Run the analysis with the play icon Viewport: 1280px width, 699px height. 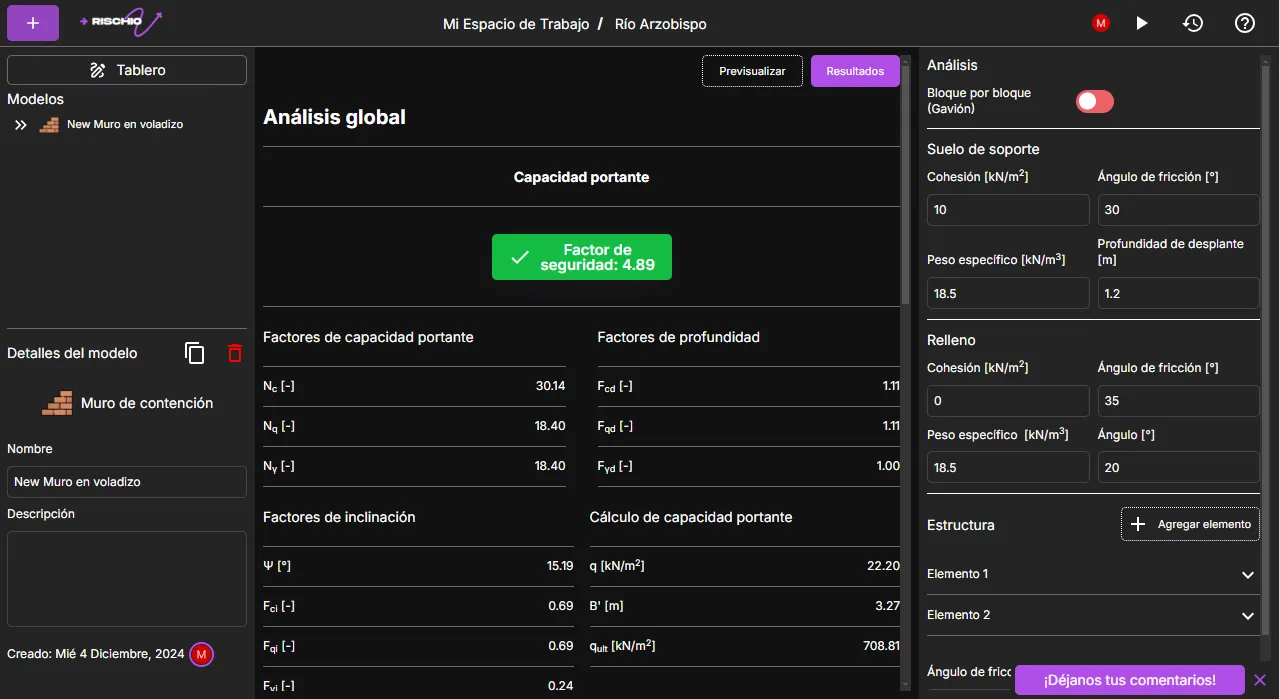point(1142,23)
